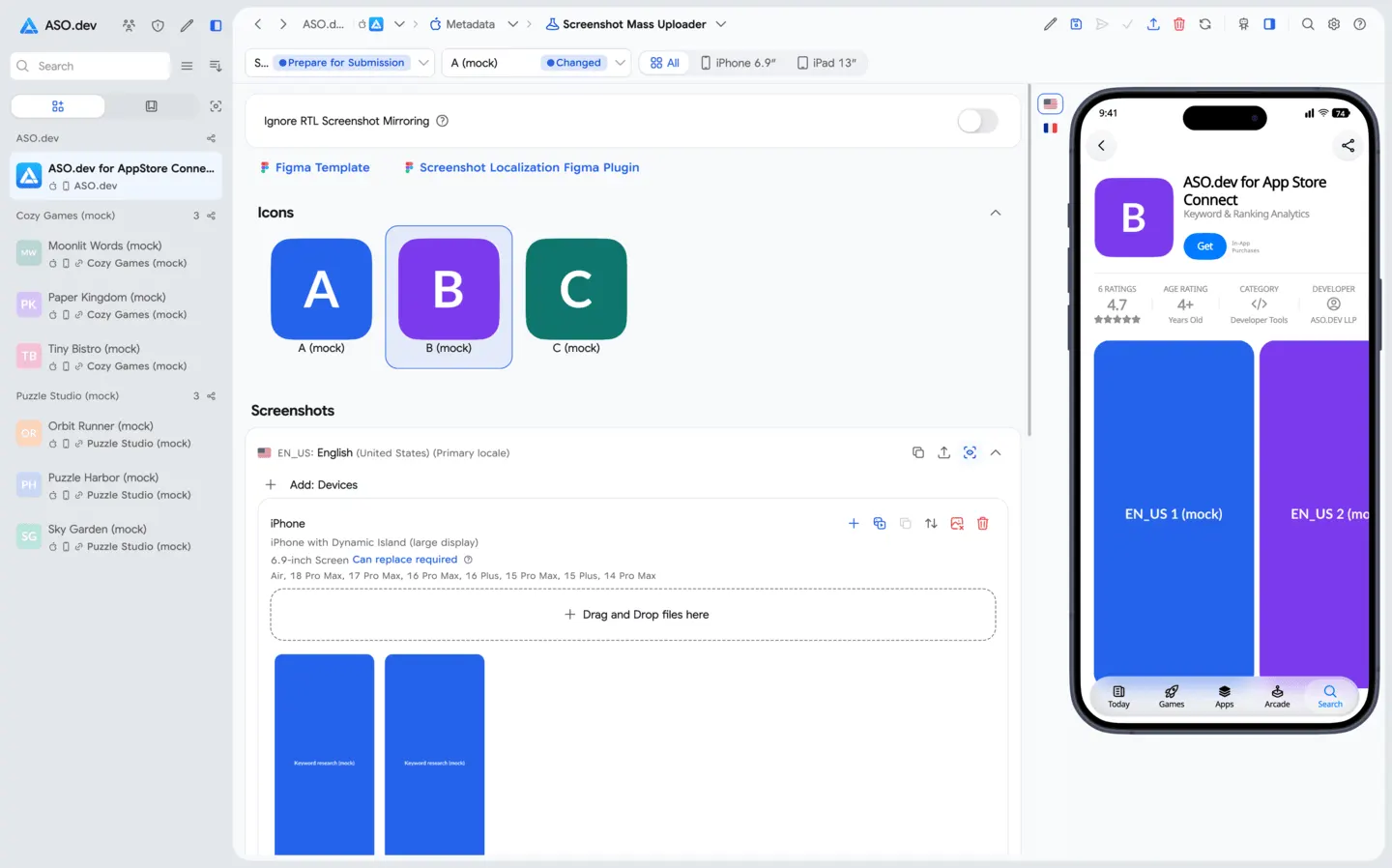
Task: Open the Prepare for Submission version dropdown
Action: tap(340, 63)
